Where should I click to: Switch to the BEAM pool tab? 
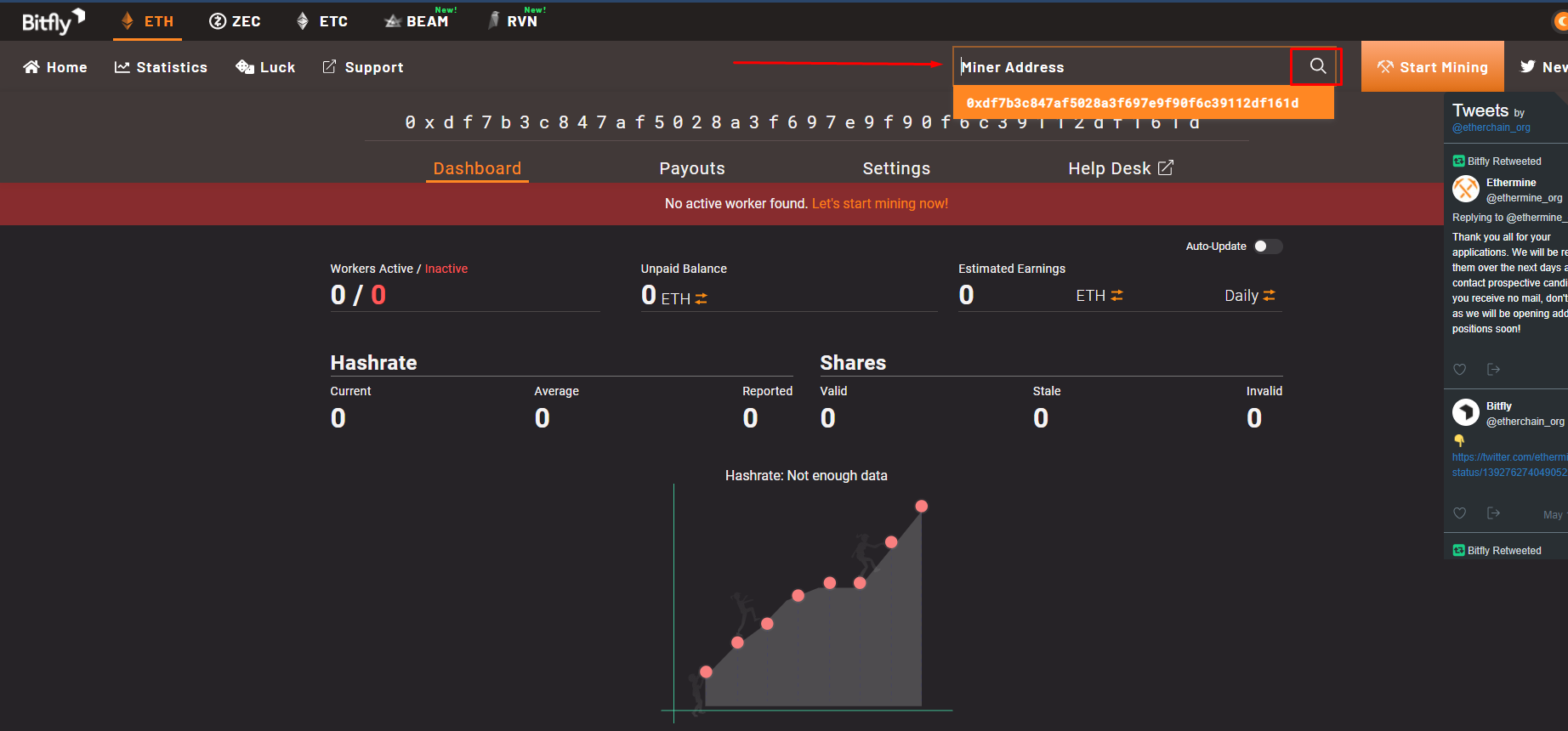point(417,21)
